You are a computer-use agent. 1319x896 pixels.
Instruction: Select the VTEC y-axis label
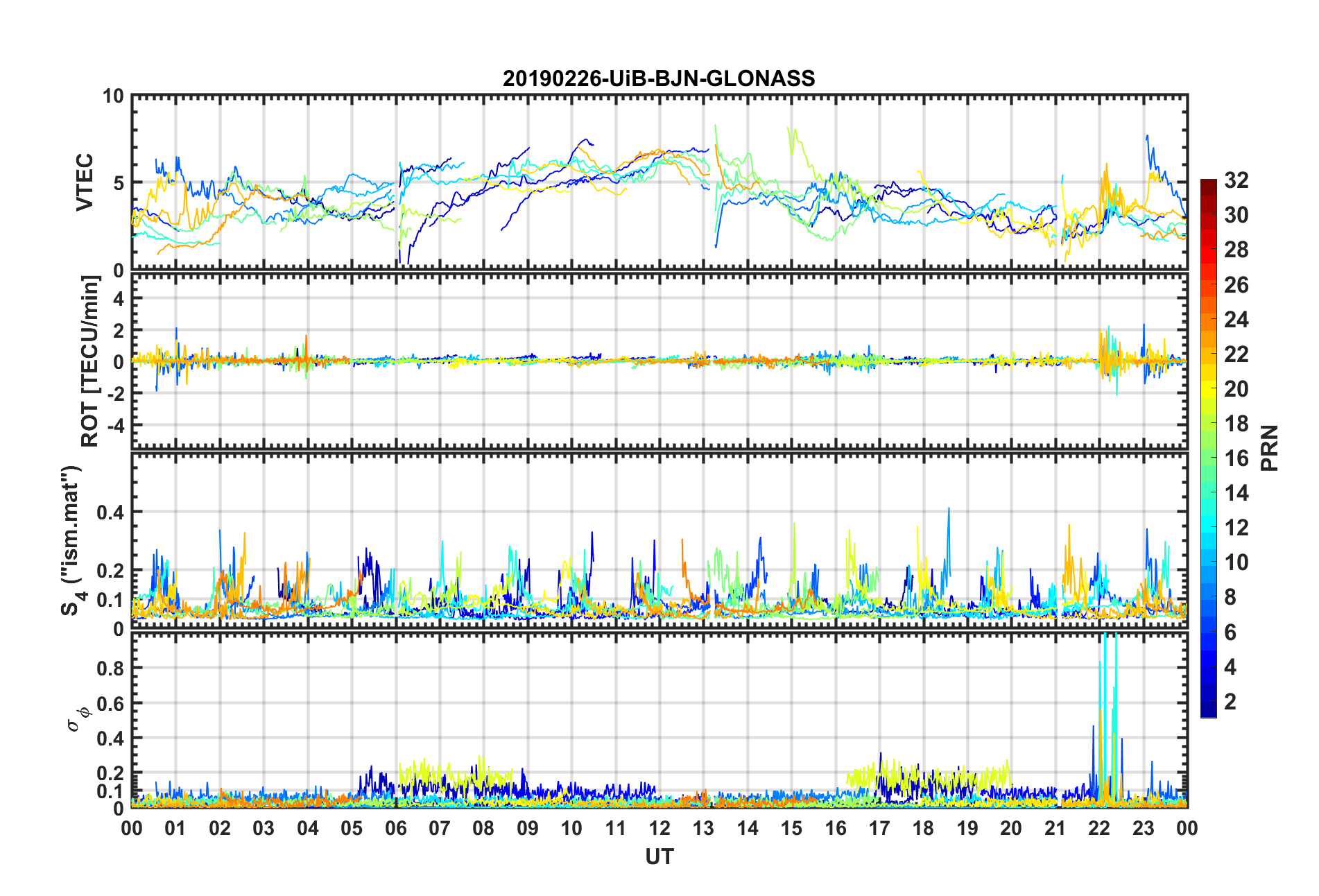coord(85,182)
